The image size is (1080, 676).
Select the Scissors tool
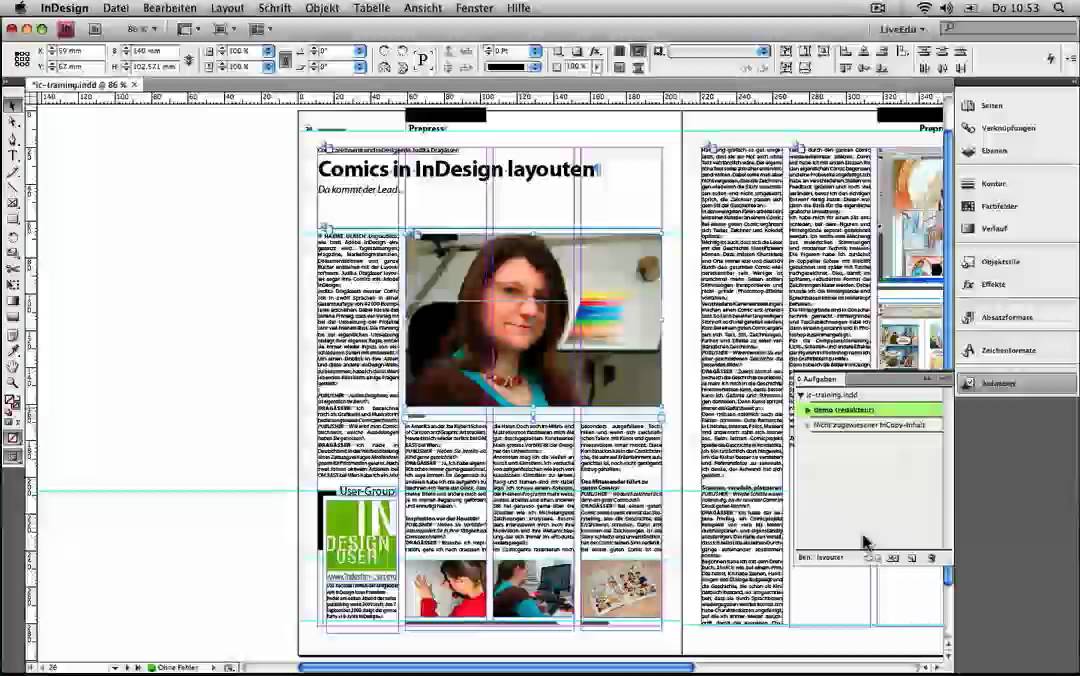[x=12, y=268]
